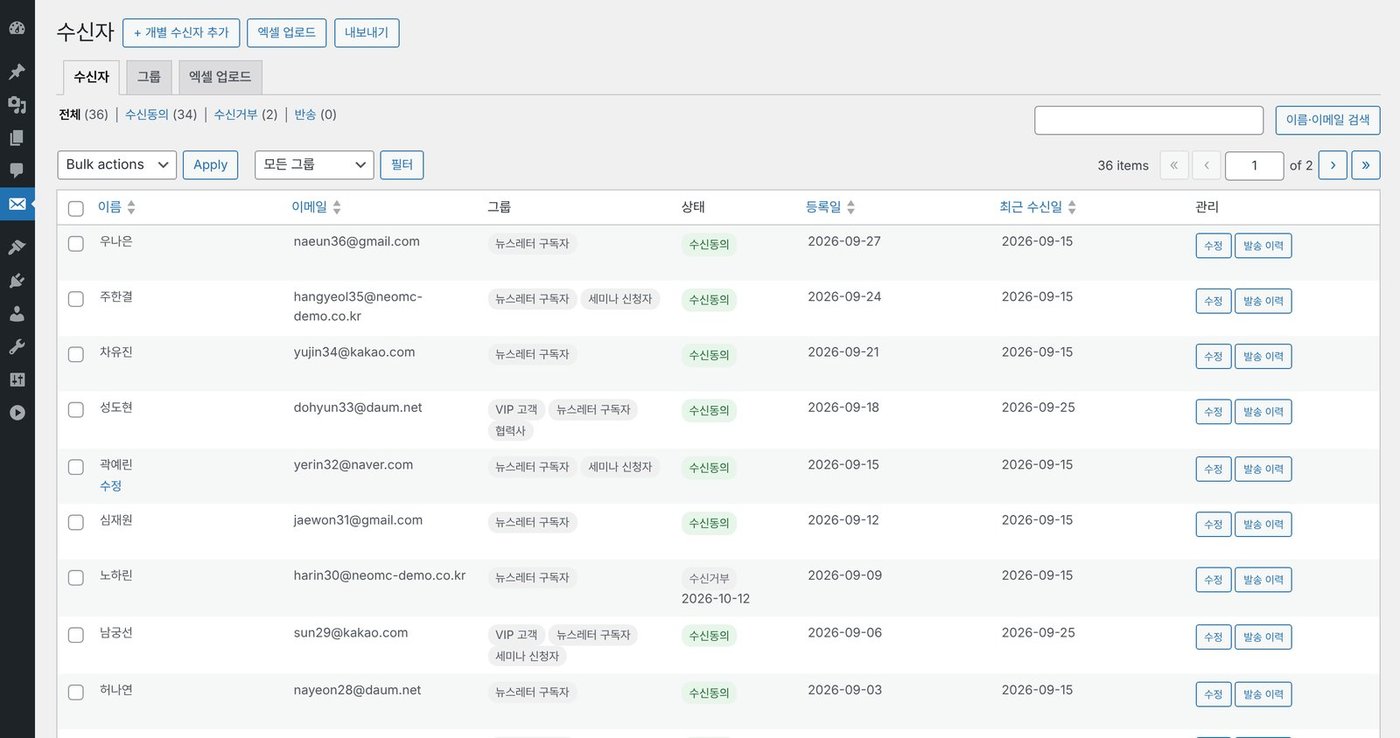Image resolution: width=1400 pixels, height=738 pixels.
Task: Open Appearance via the paintbrush icon
Action: point(17,247)
